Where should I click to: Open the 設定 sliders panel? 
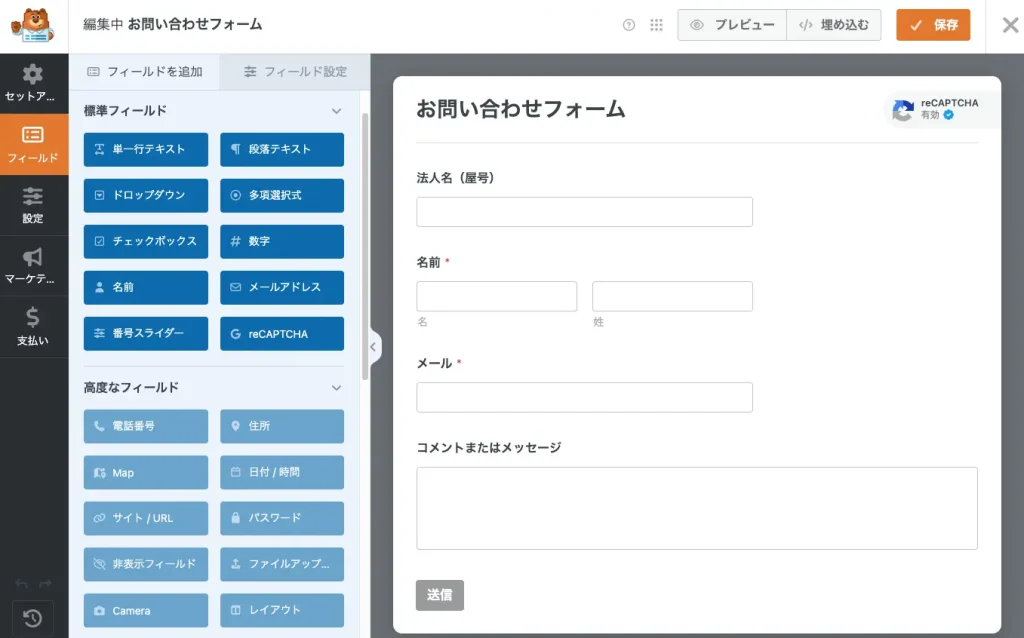coord(33,205)
